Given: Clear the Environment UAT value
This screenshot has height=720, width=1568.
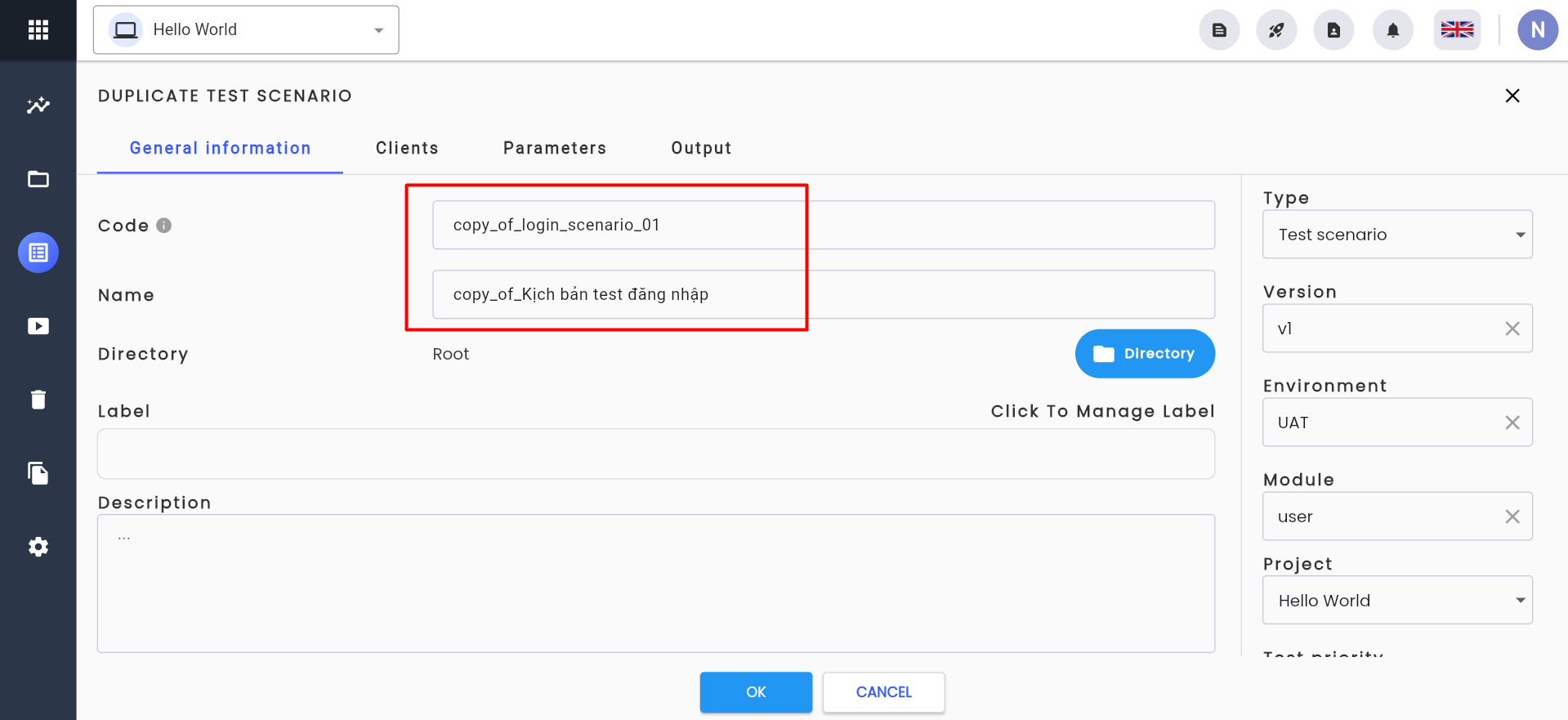Looking at the screenshot, I should [1512, 423].
